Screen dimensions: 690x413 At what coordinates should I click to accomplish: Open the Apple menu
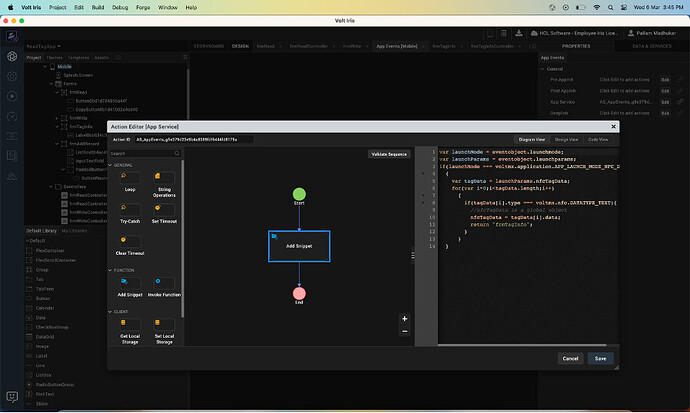click(11, 7)
